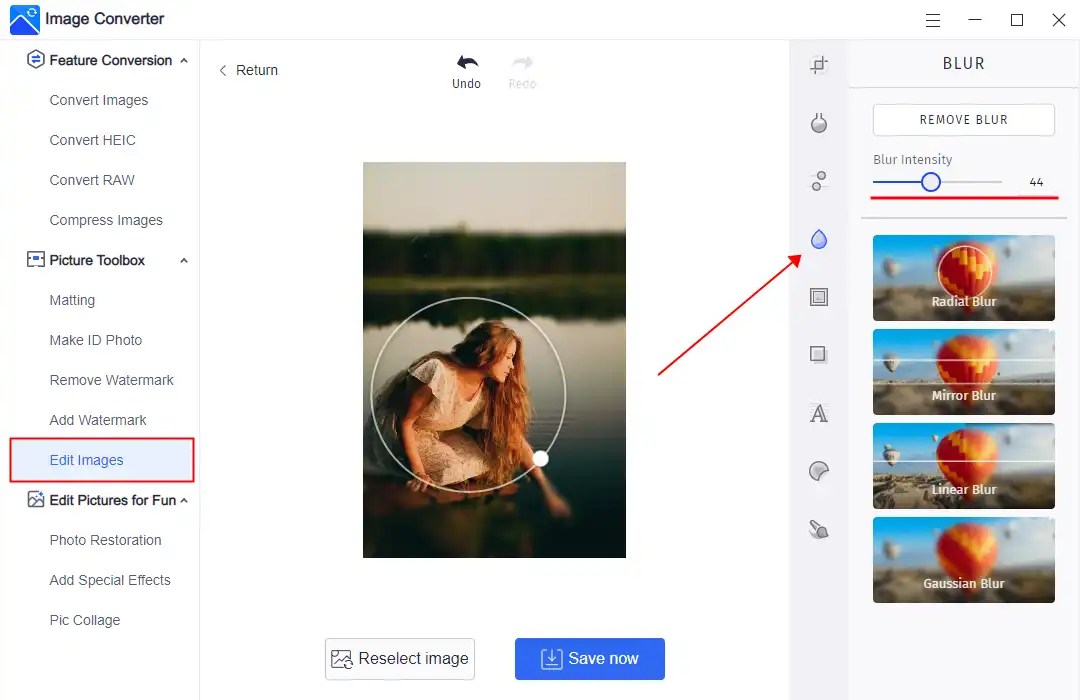Open the Frame tool in the right toolbar
The height and width of the screenshot is (700, 1080).
tap(819, 296)
